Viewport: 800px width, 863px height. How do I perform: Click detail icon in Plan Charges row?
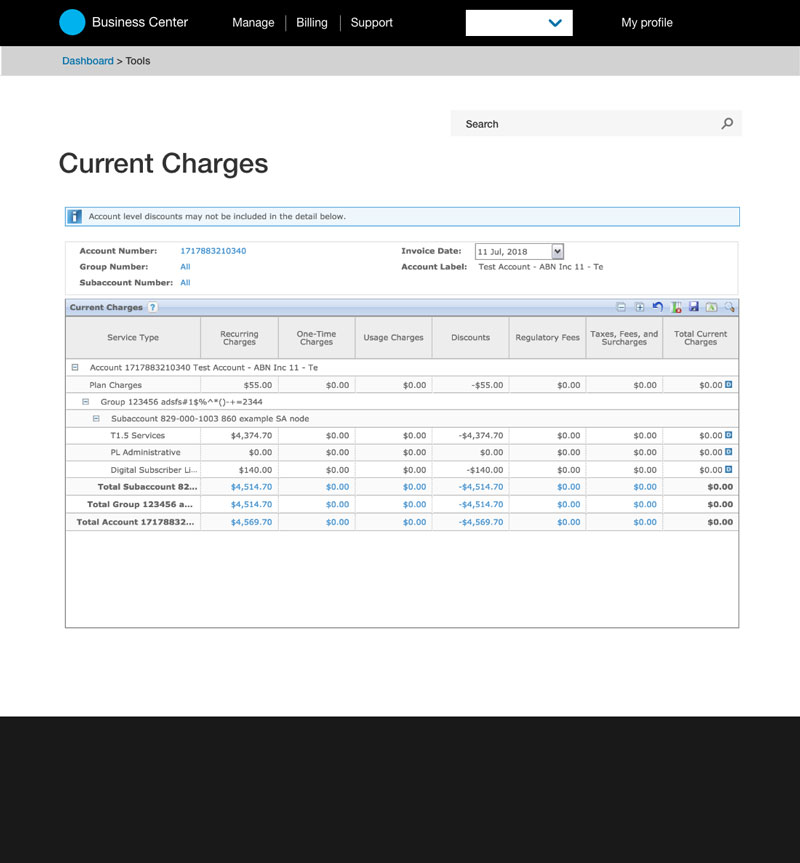click(728, 385)
